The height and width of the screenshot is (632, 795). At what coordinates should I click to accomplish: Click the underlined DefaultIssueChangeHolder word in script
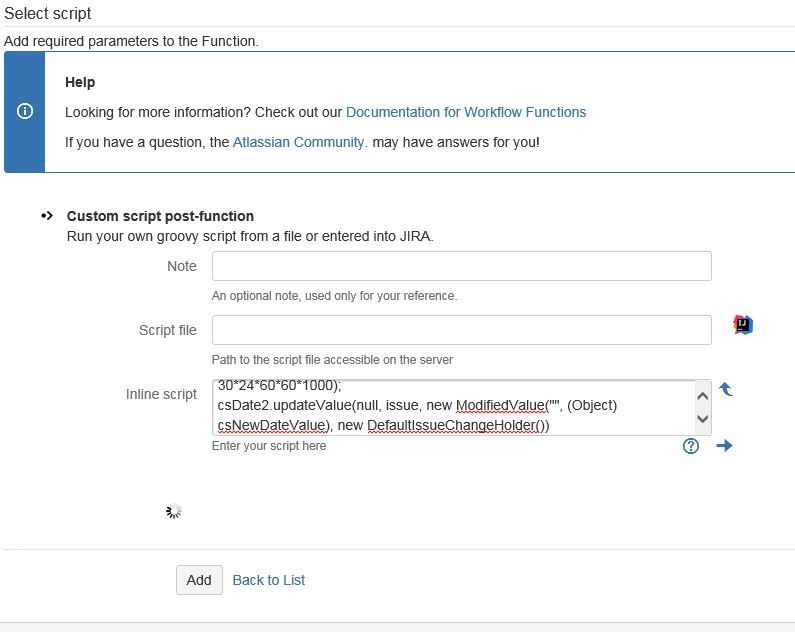[x=454, y=425]
